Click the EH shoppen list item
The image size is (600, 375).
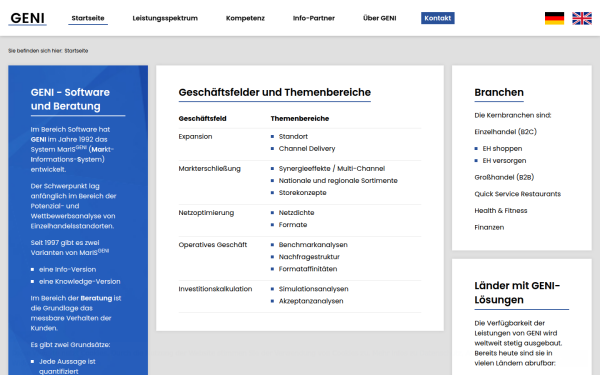pos(502,148)
